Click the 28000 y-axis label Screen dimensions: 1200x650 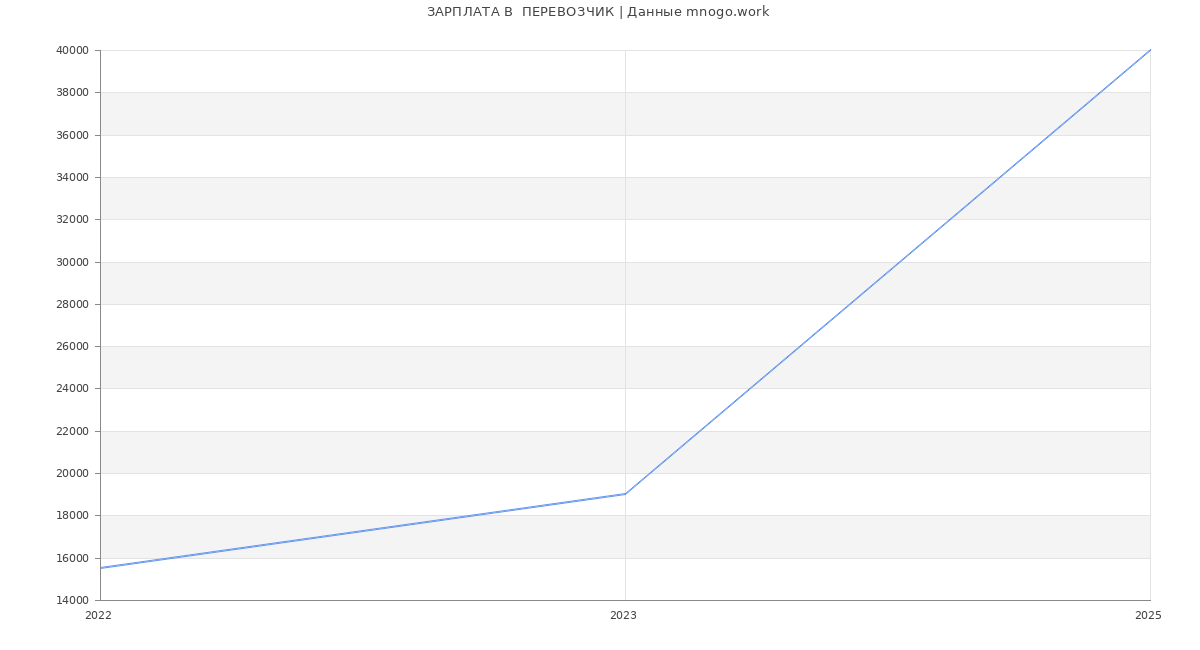pos(72,304)
